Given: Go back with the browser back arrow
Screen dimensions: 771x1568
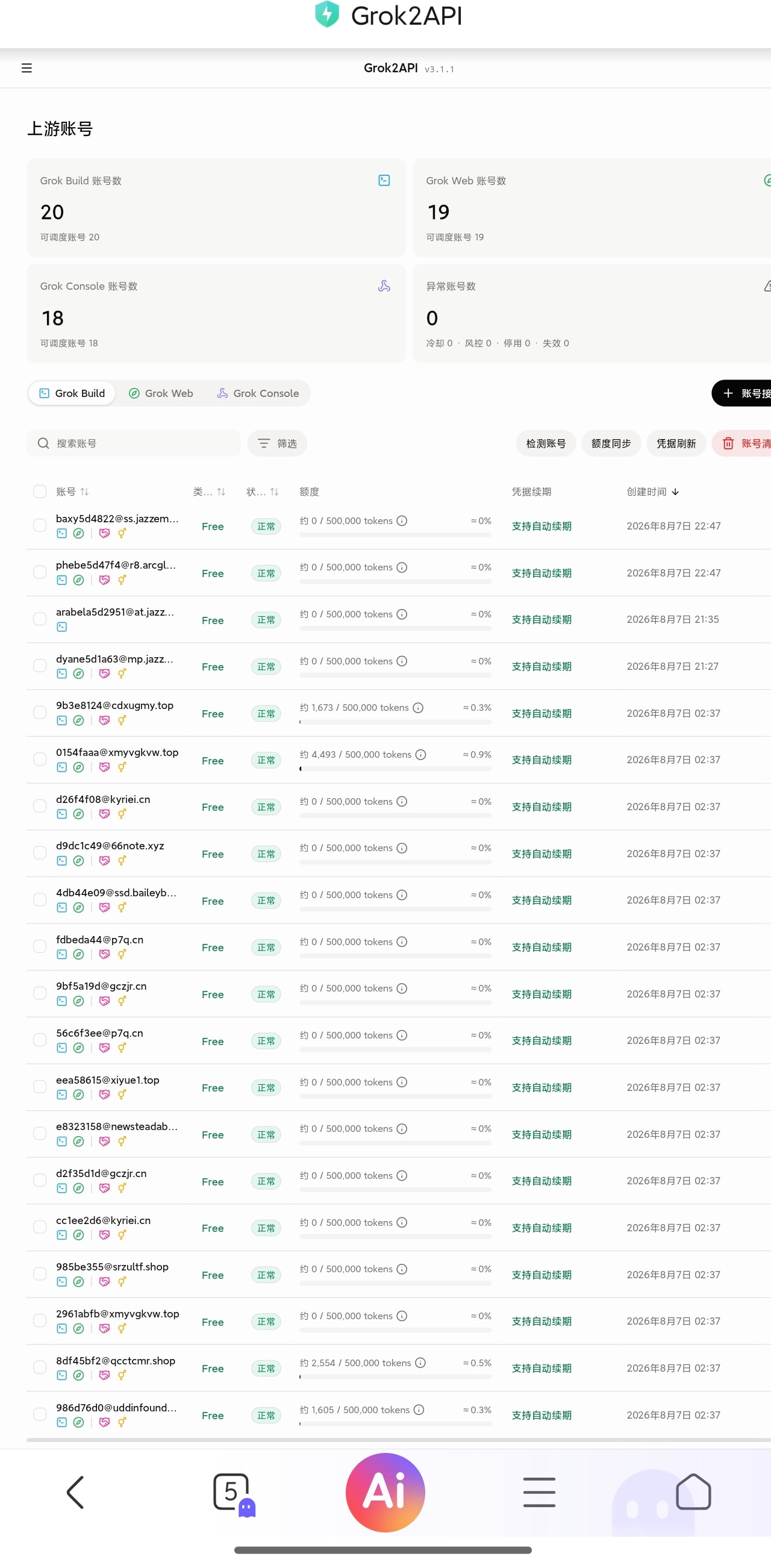Looking at the screenshot, I should pyautogui.click(x=75, y=1492).
